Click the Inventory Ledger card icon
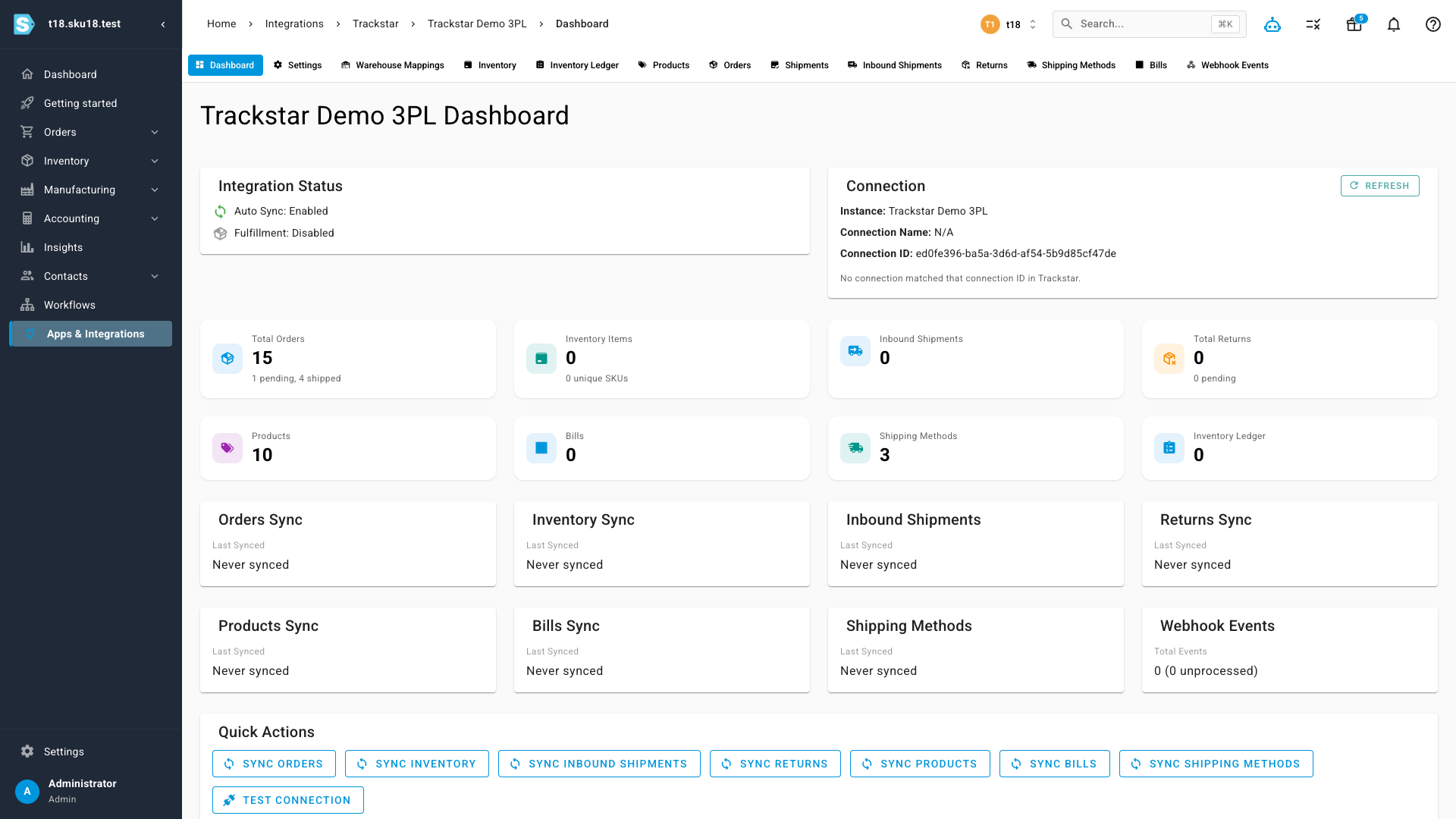The height and width of the screenshot is (819, 1456). pos(1169,448)
